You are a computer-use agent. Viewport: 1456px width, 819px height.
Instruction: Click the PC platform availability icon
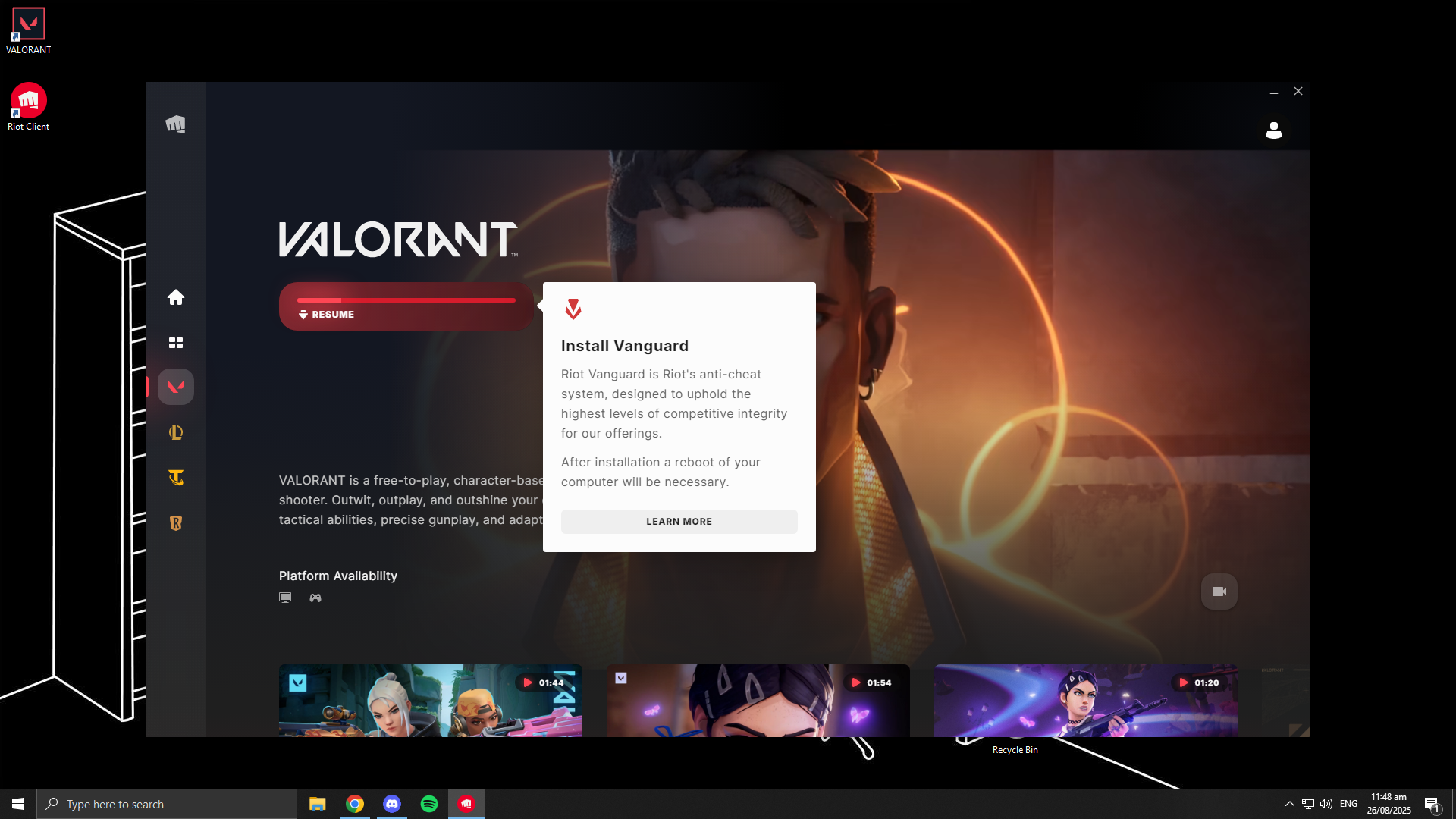tap(285, 598)
